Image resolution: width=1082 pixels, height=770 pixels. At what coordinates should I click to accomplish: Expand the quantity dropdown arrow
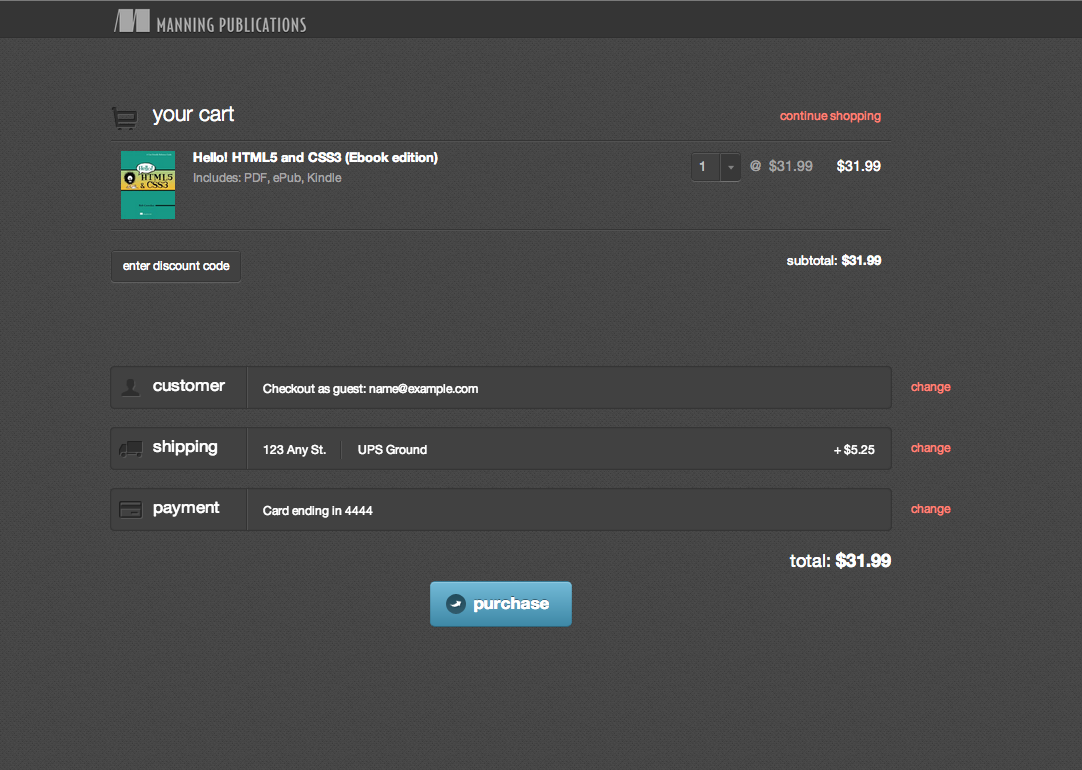(x=730, y=167)
